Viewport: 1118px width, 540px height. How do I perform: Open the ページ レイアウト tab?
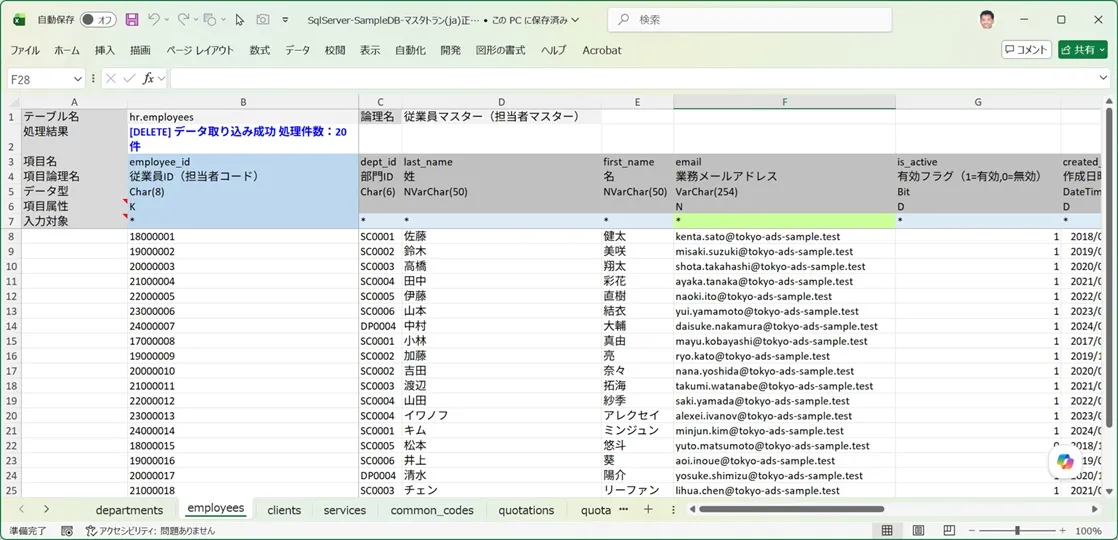click(x=200, y=51)
